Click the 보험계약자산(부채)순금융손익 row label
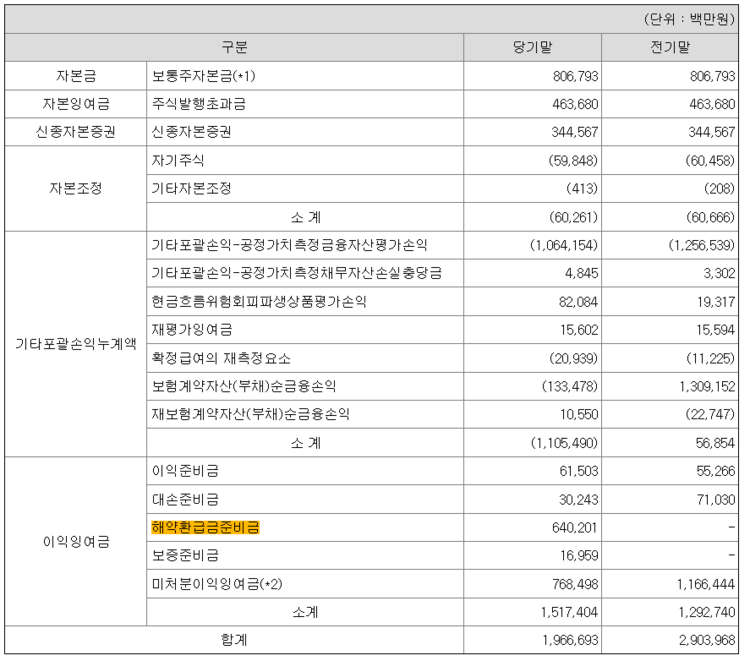 243,386
